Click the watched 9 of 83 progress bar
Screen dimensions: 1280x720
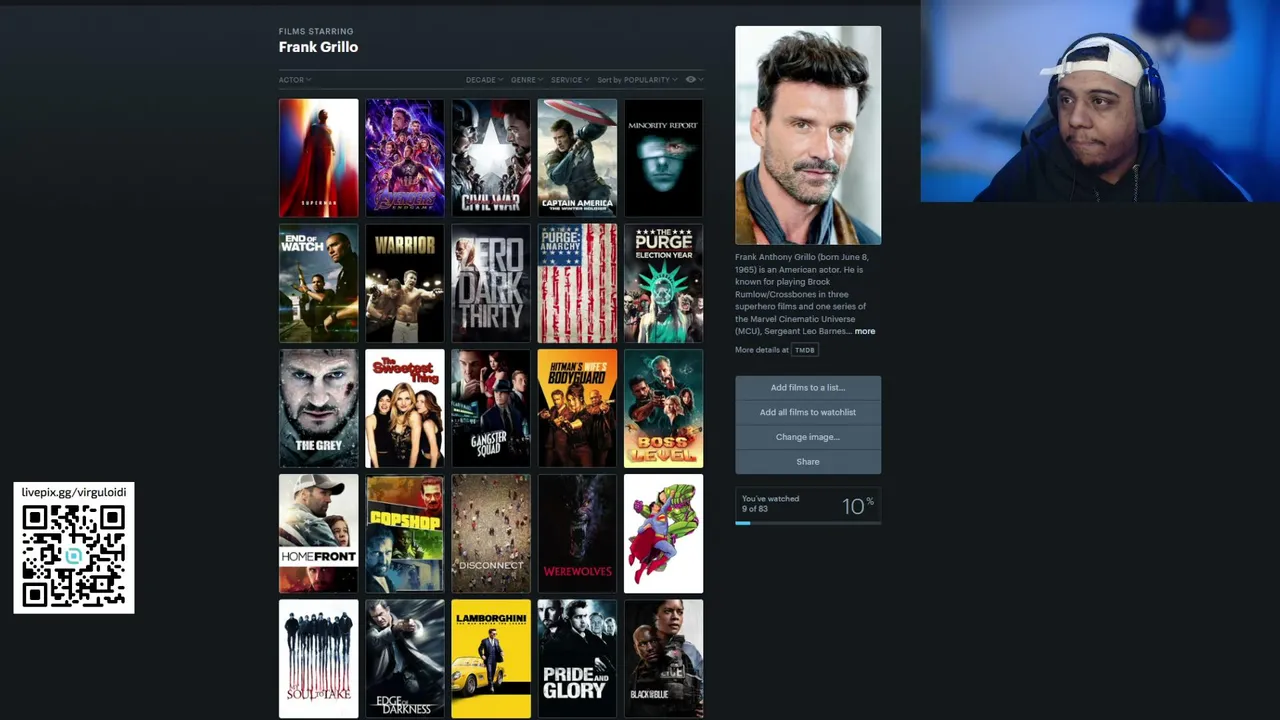pyautogui.click(x=808, y=522)
